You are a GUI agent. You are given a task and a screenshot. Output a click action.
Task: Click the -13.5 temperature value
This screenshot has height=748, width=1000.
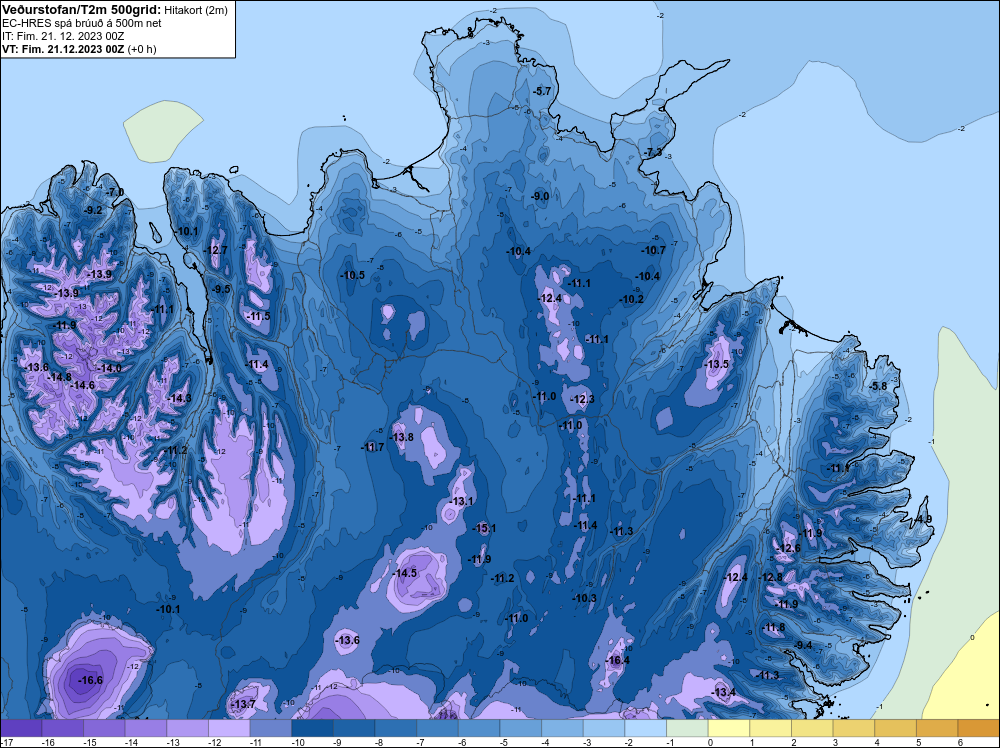[716, 364]
